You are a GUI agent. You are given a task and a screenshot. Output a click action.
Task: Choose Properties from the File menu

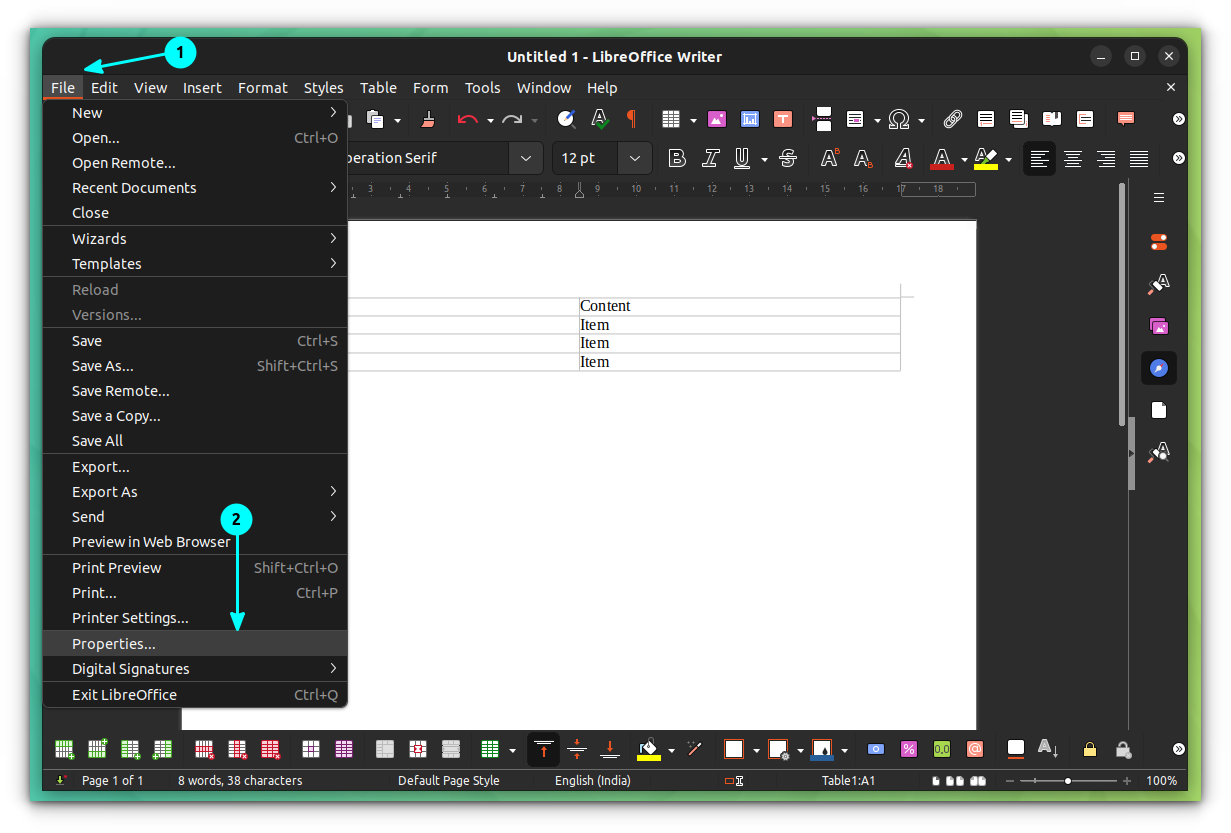click(113, 643)
